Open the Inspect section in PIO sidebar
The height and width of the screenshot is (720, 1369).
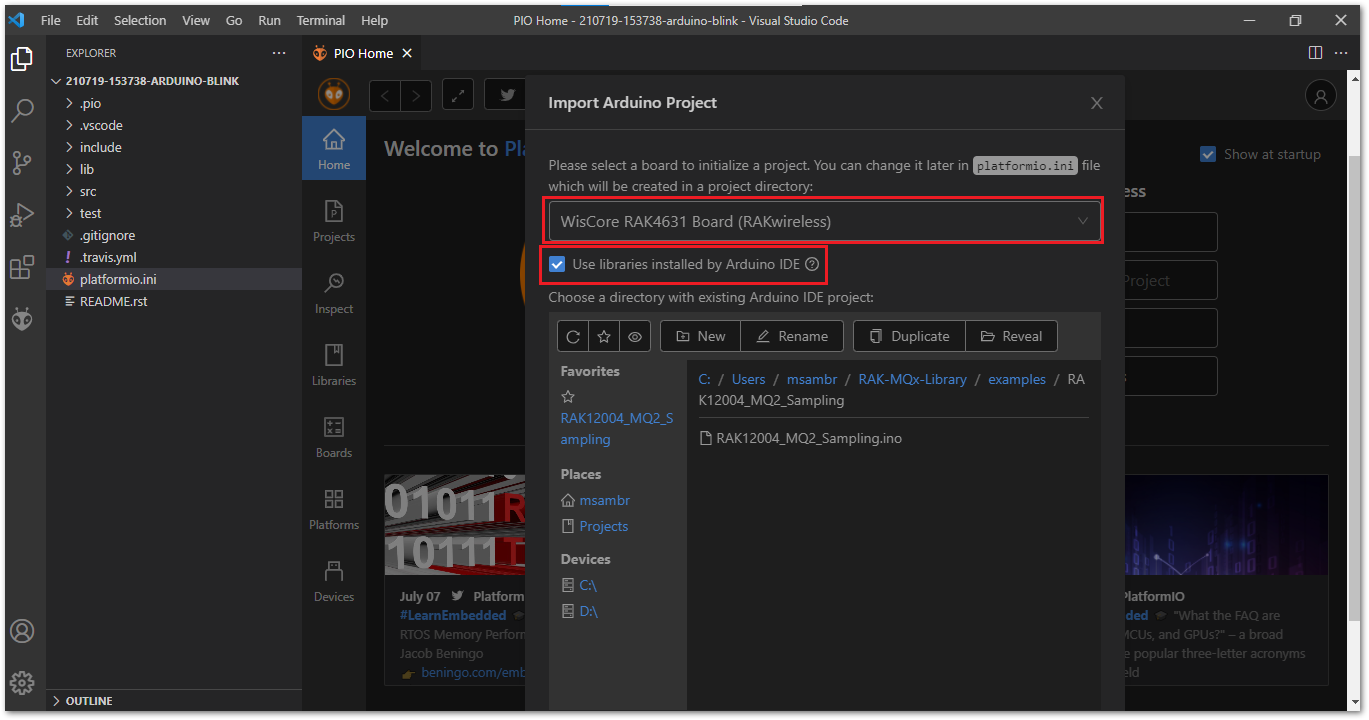point(334,293)
